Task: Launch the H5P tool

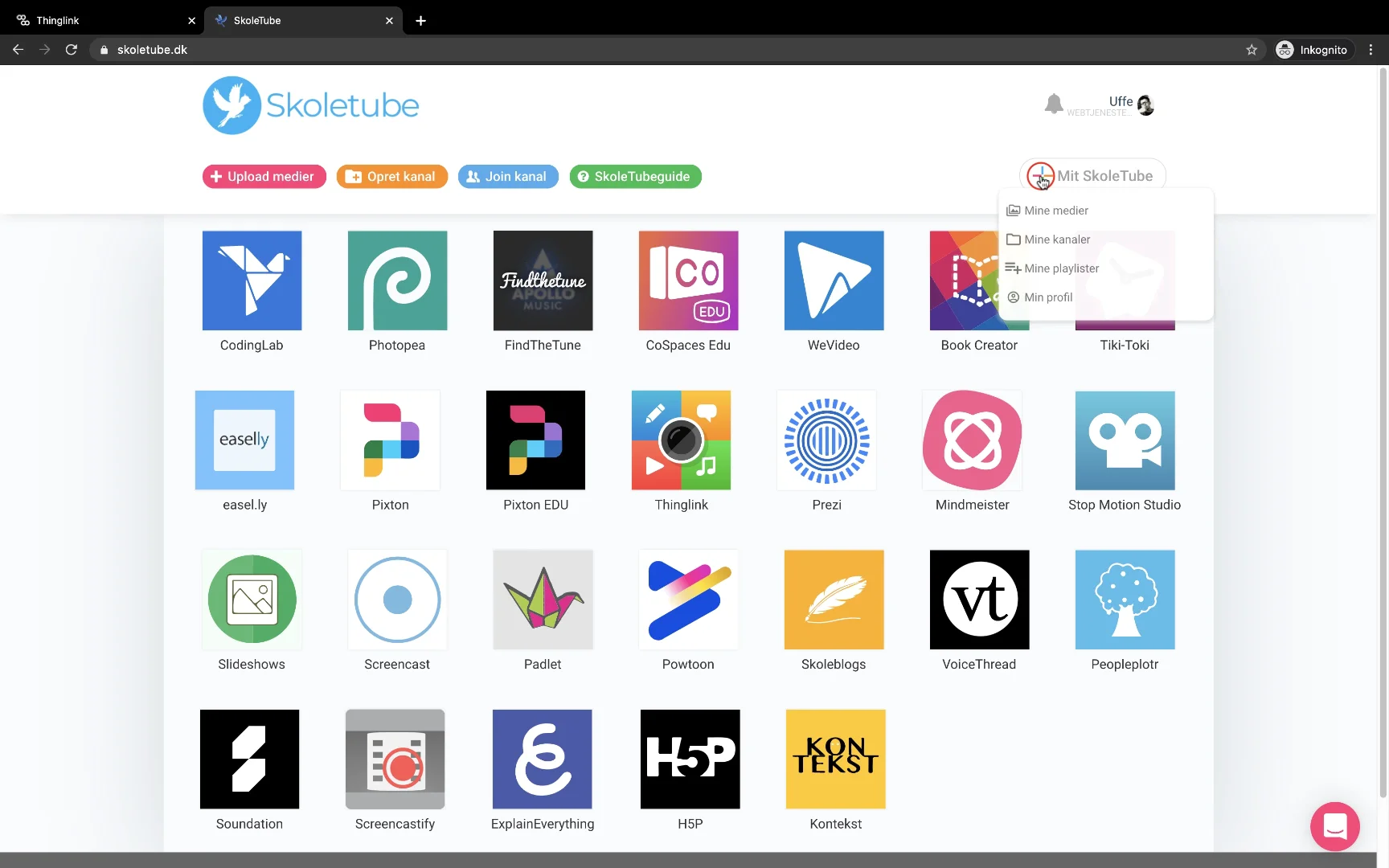Action: tap(689, 759)
